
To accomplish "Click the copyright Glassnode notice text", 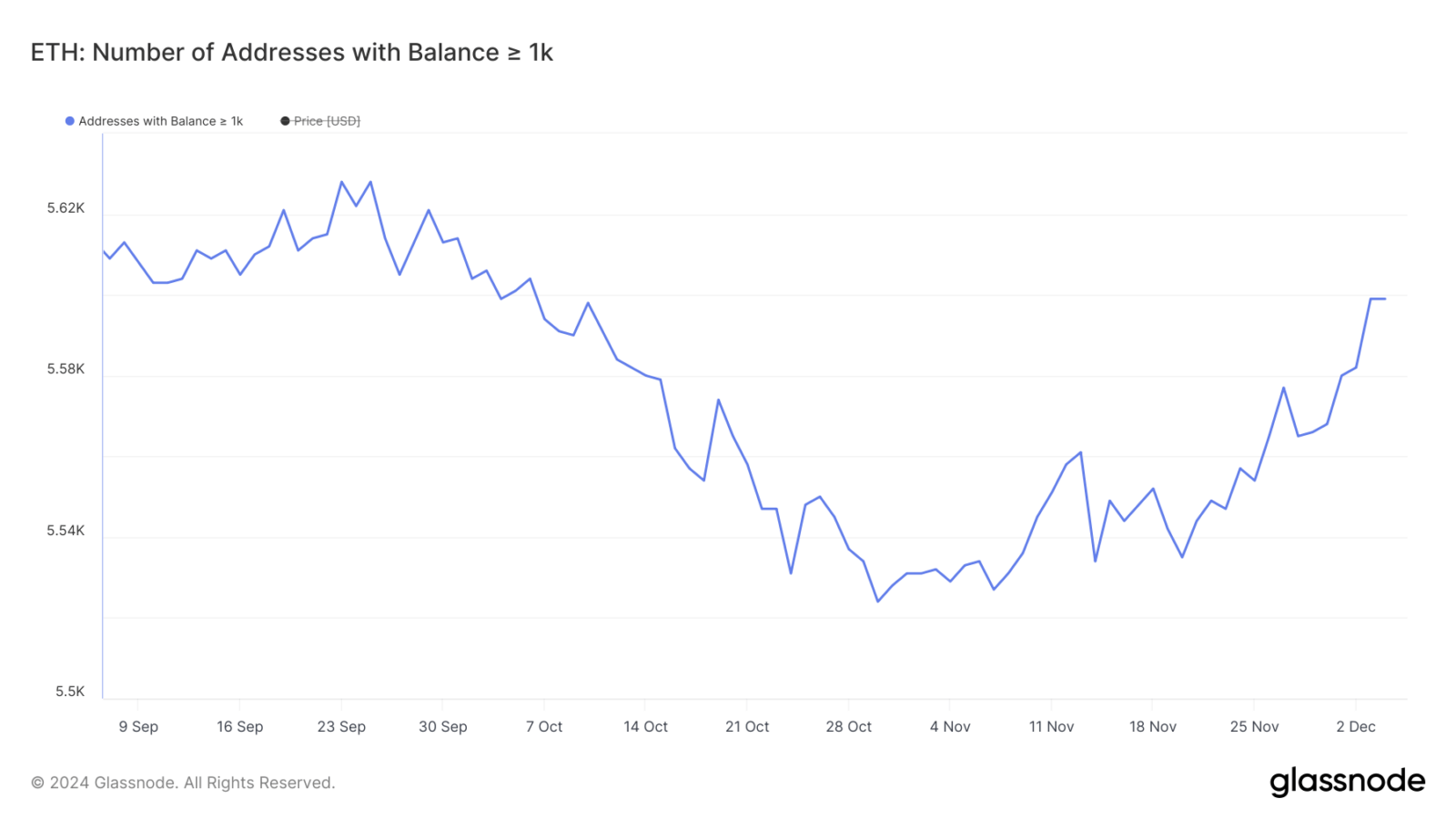I will 183,783.
